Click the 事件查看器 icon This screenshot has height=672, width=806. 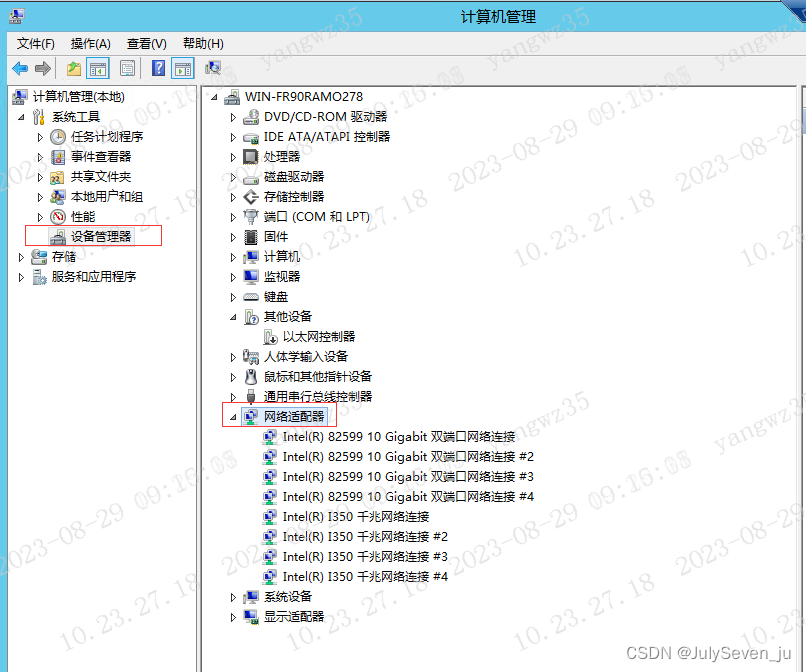[x=58, y=157]
